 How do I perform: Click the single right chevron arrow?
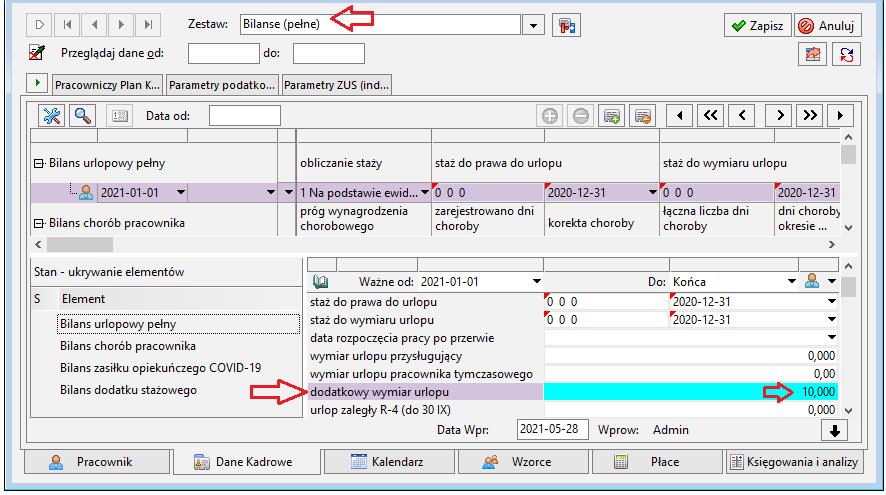point(779,116)
